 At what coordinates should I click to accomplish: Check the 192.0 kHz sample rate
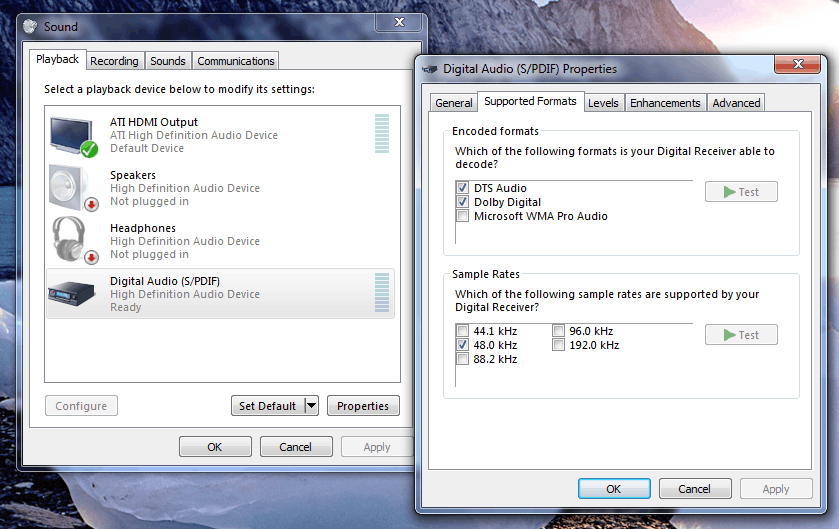point(558,344)
